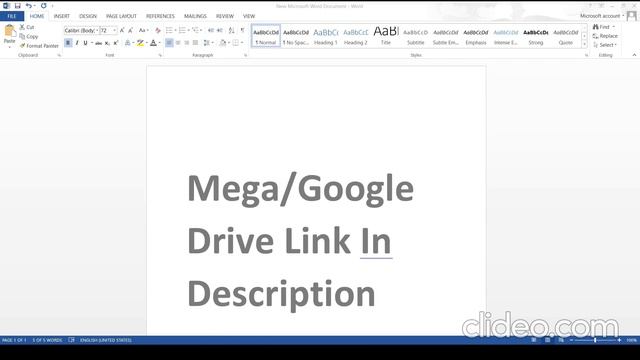Apply the Title style

[386, 36]
